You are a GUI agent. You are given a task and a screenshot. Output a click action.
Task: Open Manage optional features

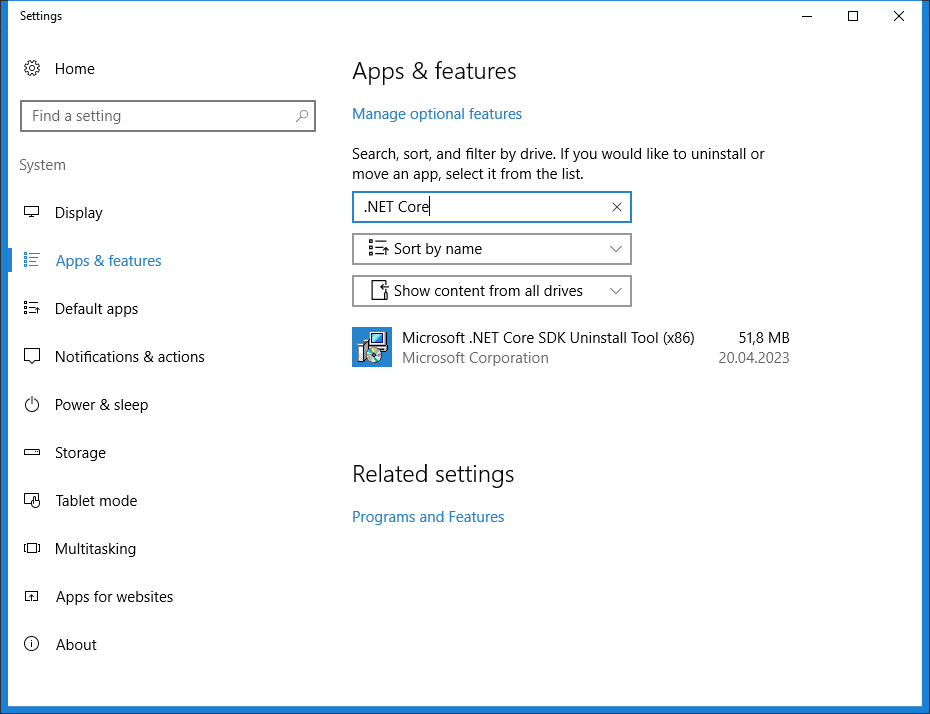(x=436, y=113)
